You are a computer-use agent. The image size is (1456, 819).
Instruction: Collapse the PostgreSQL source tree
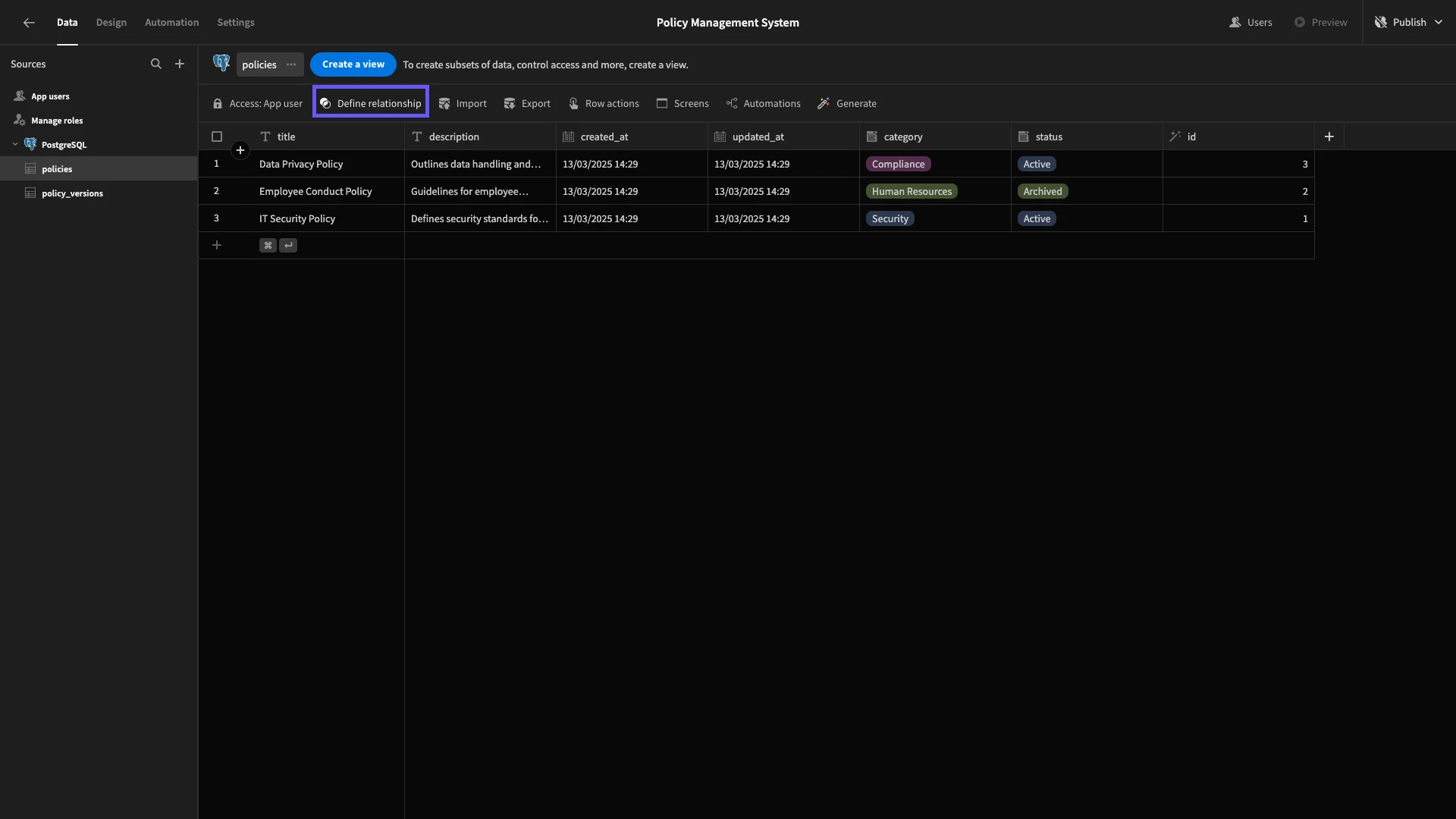coord(15,144)
